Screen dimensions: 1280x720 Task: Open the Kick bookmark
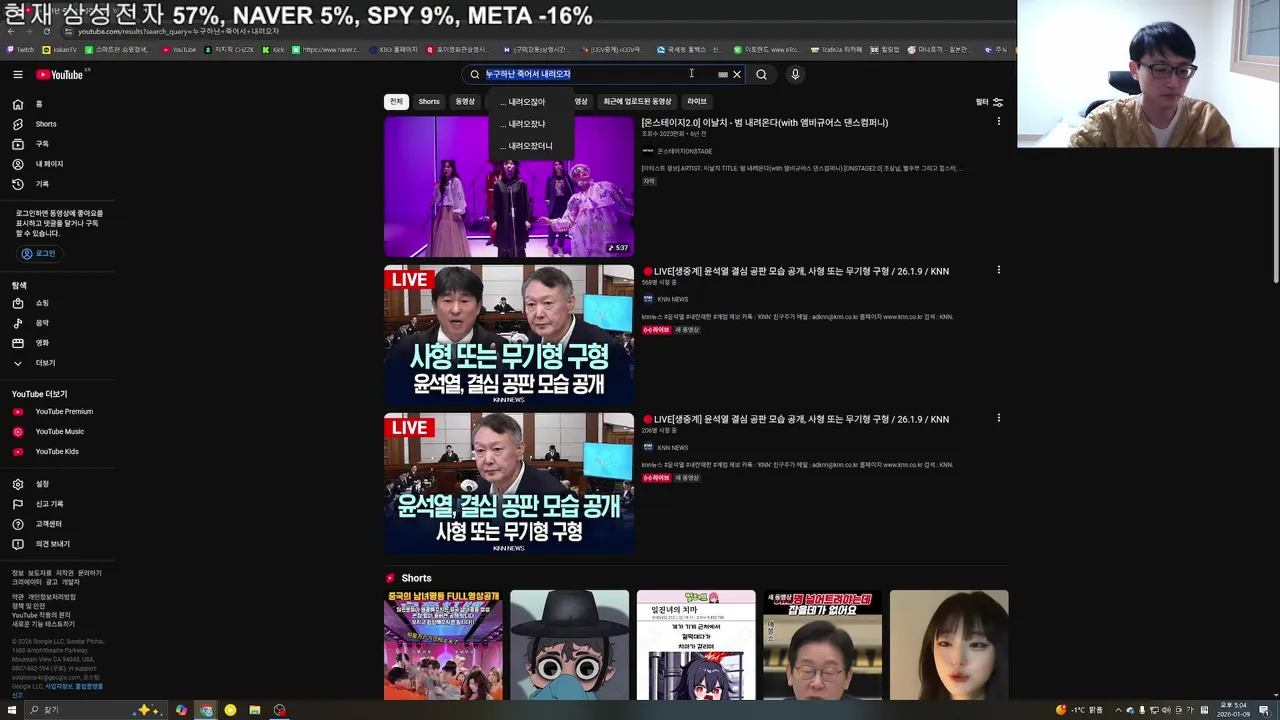pyautogui.click(x=273, y=49)
